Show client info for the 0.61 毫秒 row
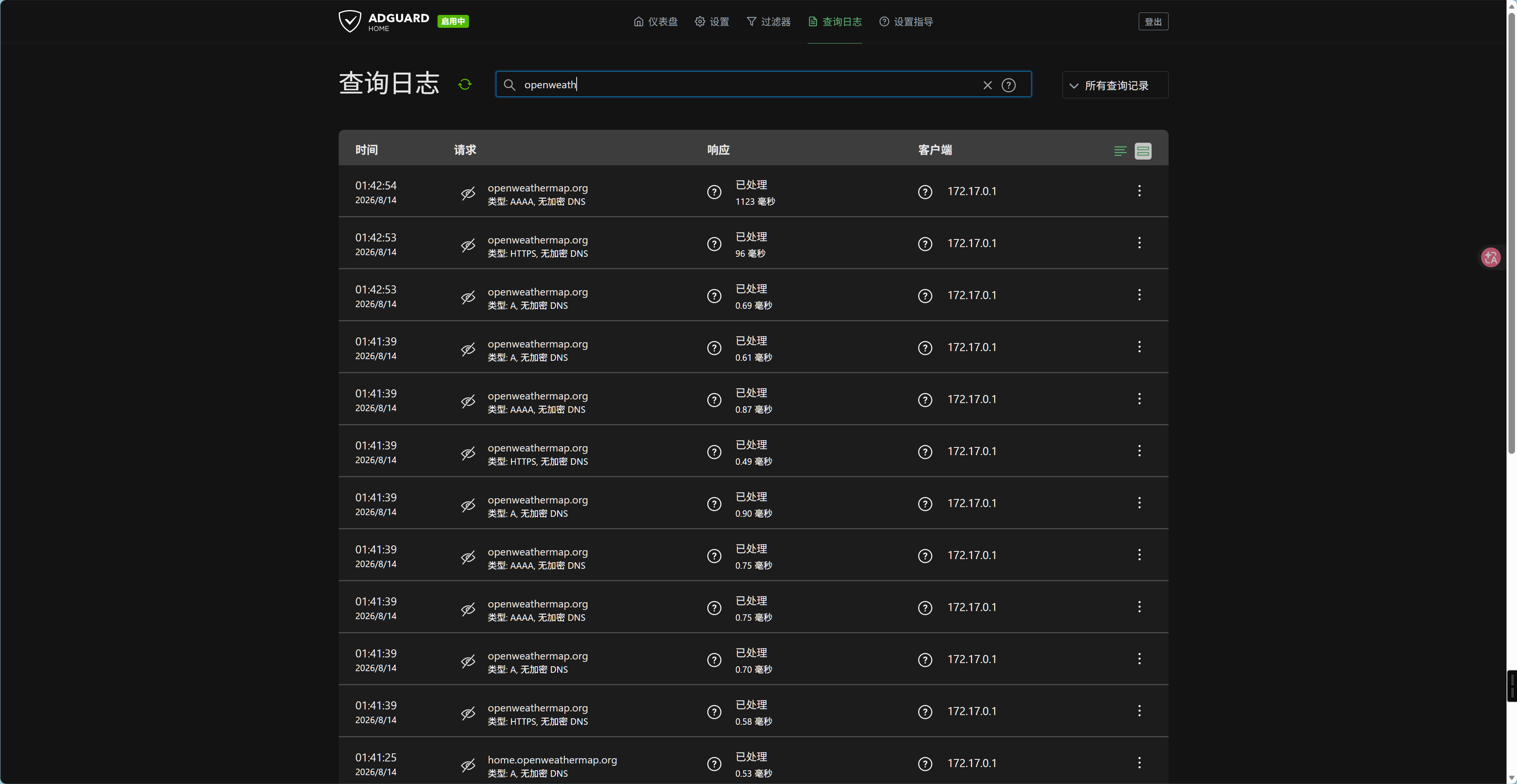The image size is (1517, 784). coord(925,348)
